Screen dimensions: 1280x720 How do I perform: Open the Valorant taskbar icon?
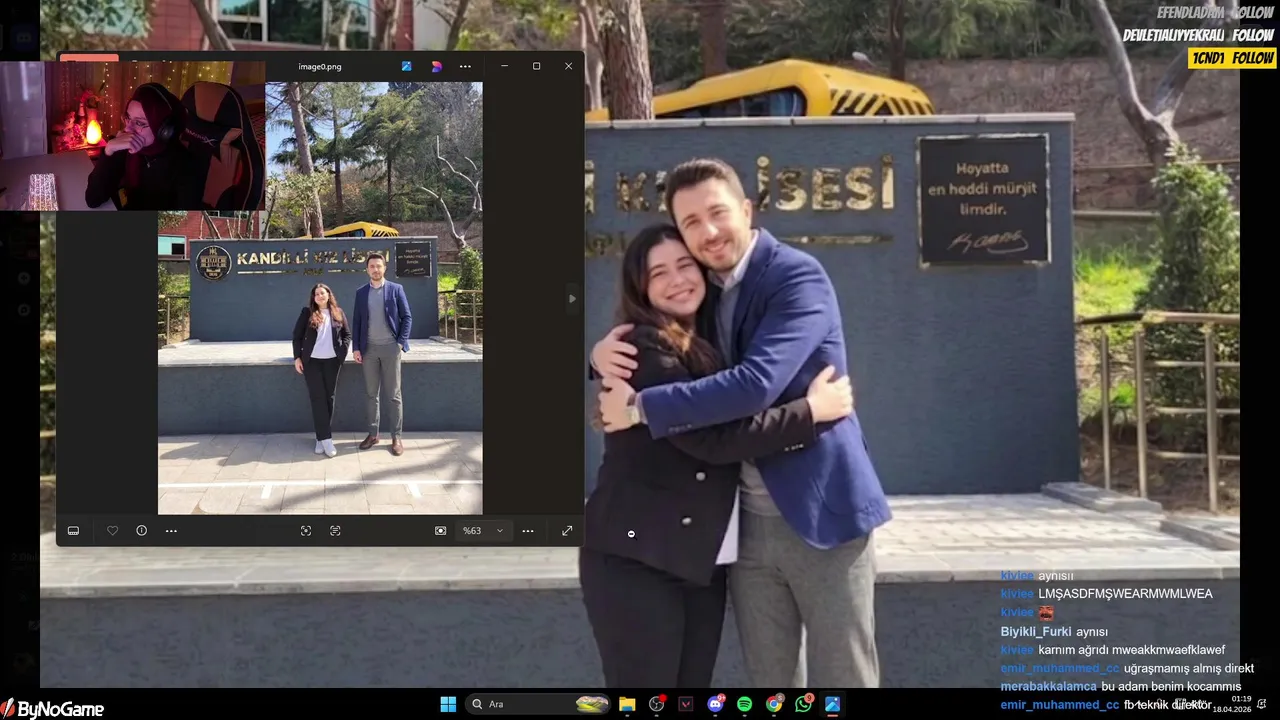tap(686, 704)
